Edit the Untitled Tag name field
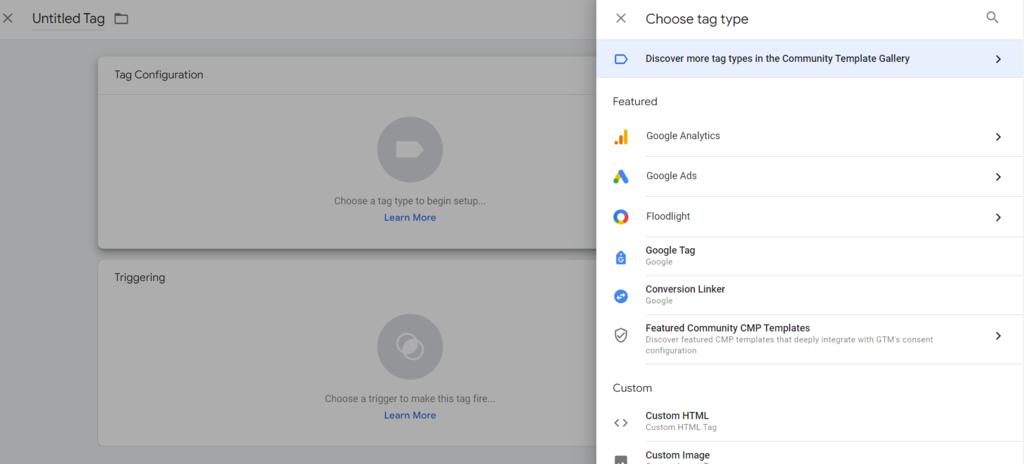1024x464 pixels. click(x=69, y=19)
